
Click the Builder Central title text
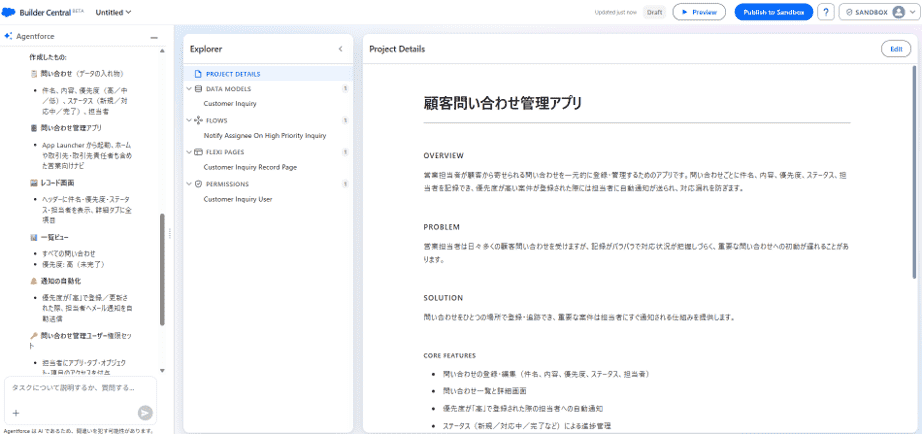point(46,12)
